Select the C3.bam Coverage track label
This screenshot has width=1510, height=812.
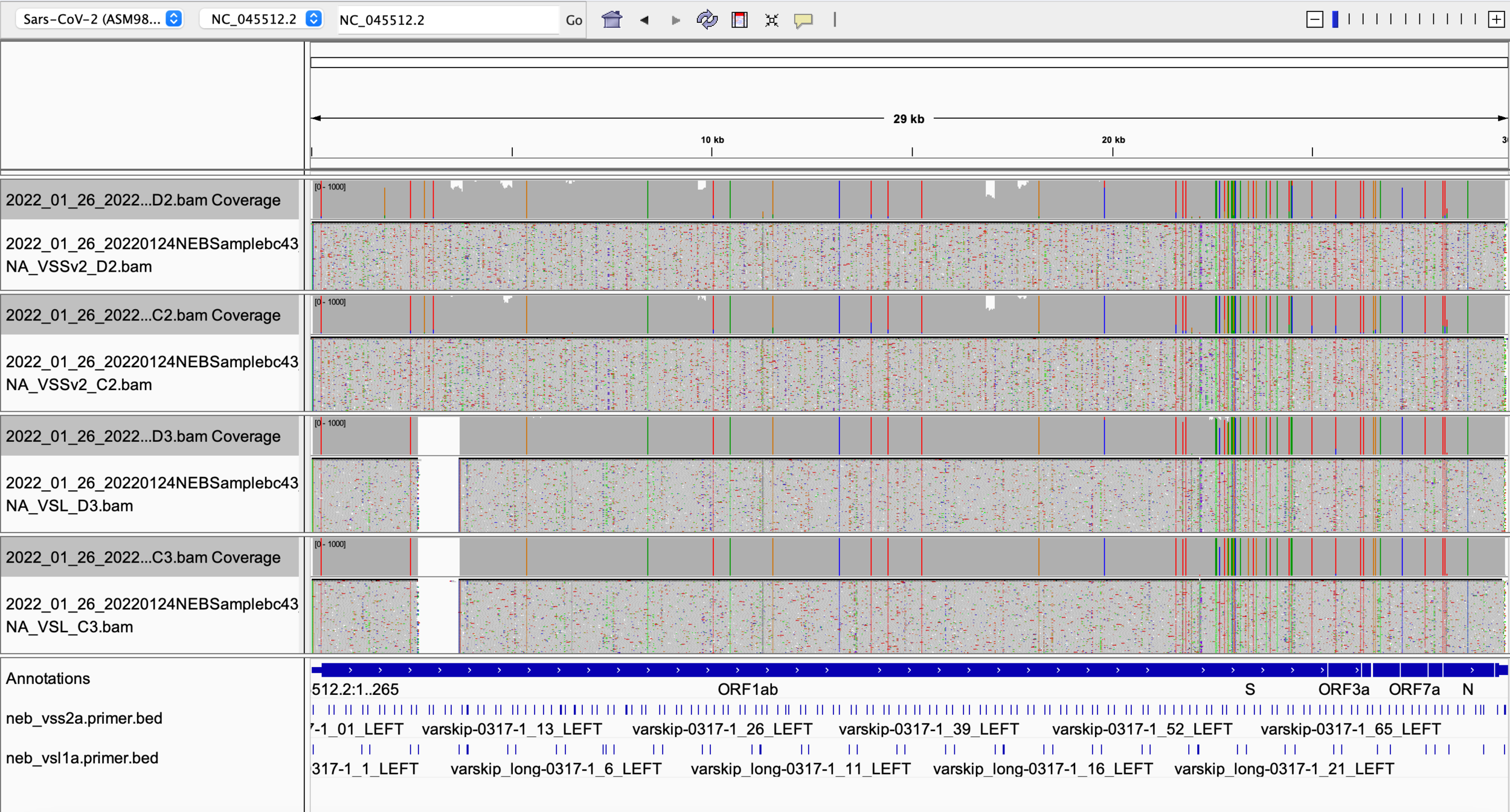tap(143, 557)
